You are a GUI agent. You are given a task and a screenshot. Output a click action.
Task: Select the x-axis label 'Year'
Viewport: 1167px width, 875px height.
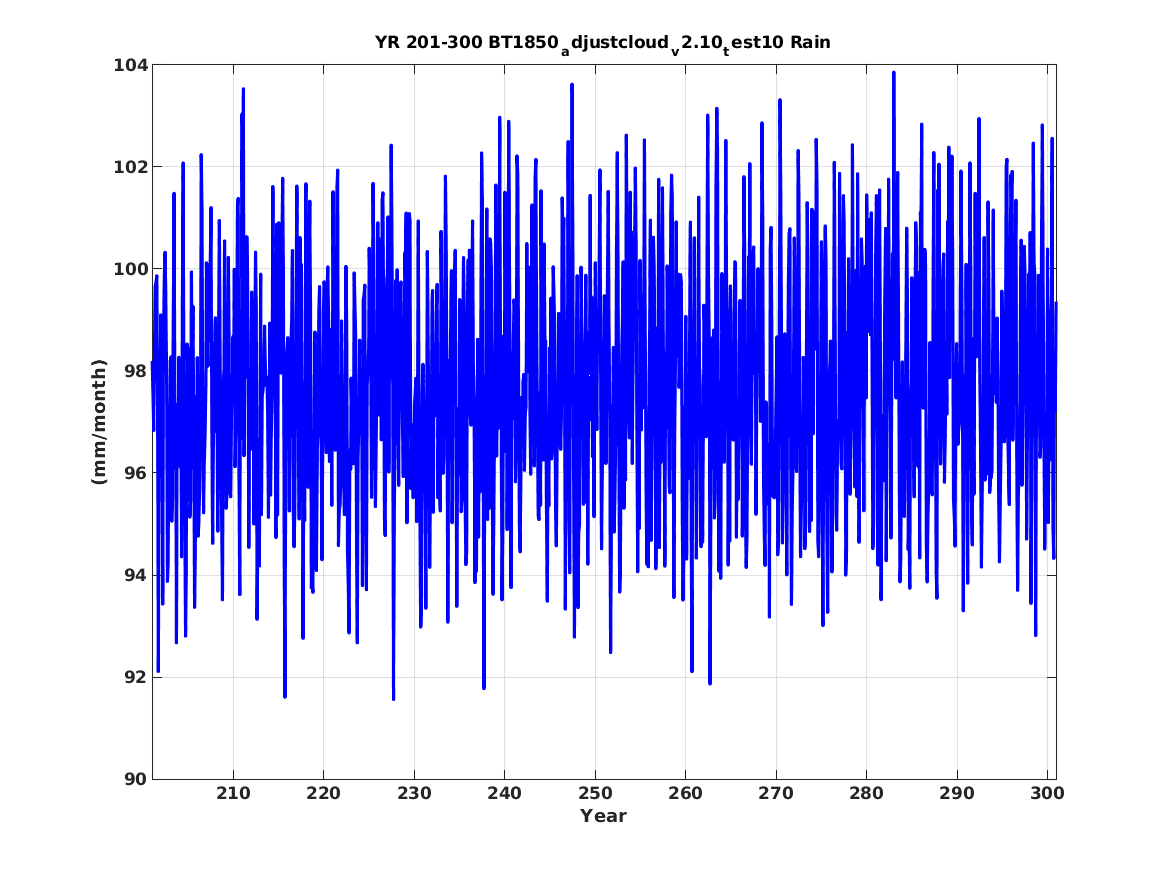coord(604,816)
